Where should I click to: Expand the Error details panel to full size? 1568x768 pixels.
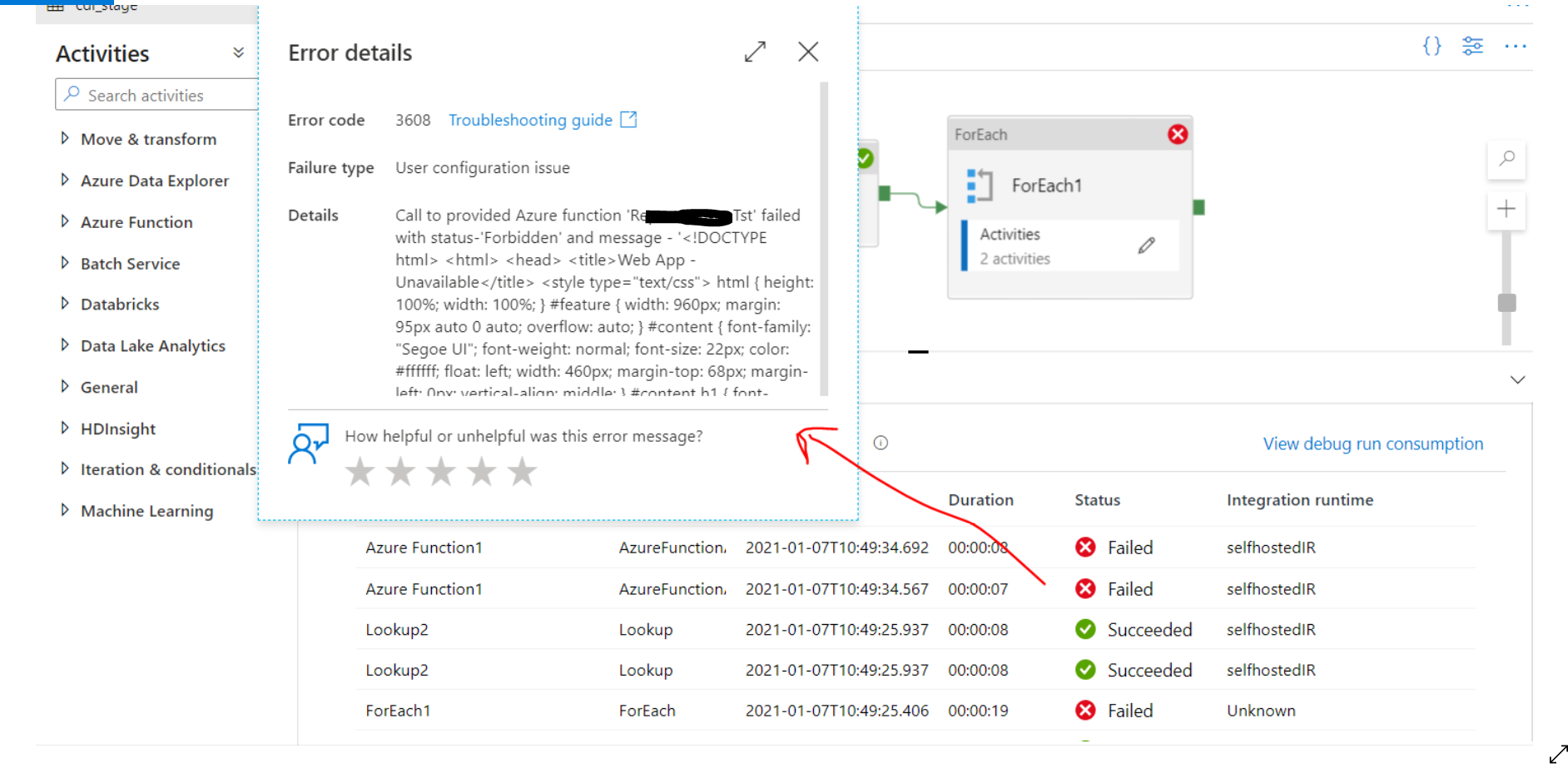(x=755, y=52)
